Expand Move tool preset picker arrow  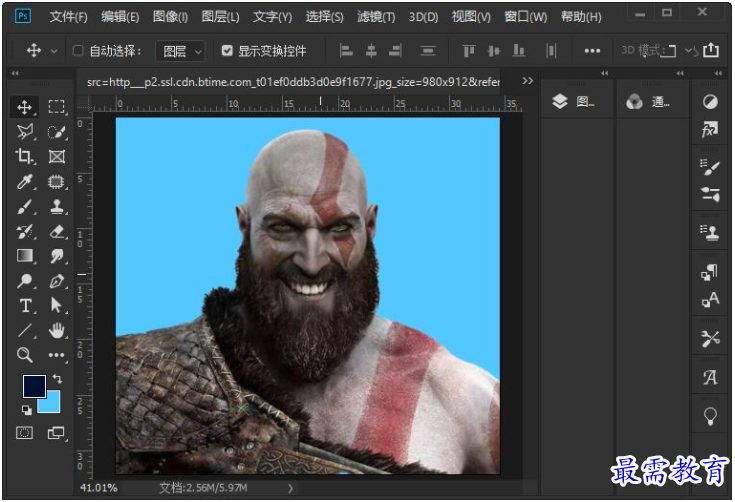(x=54, y=51)
